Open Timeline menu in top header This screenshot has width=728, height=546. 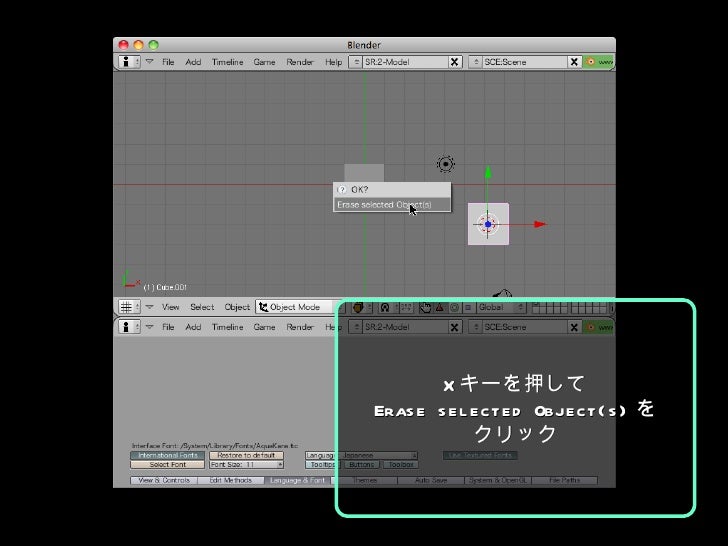228,62
